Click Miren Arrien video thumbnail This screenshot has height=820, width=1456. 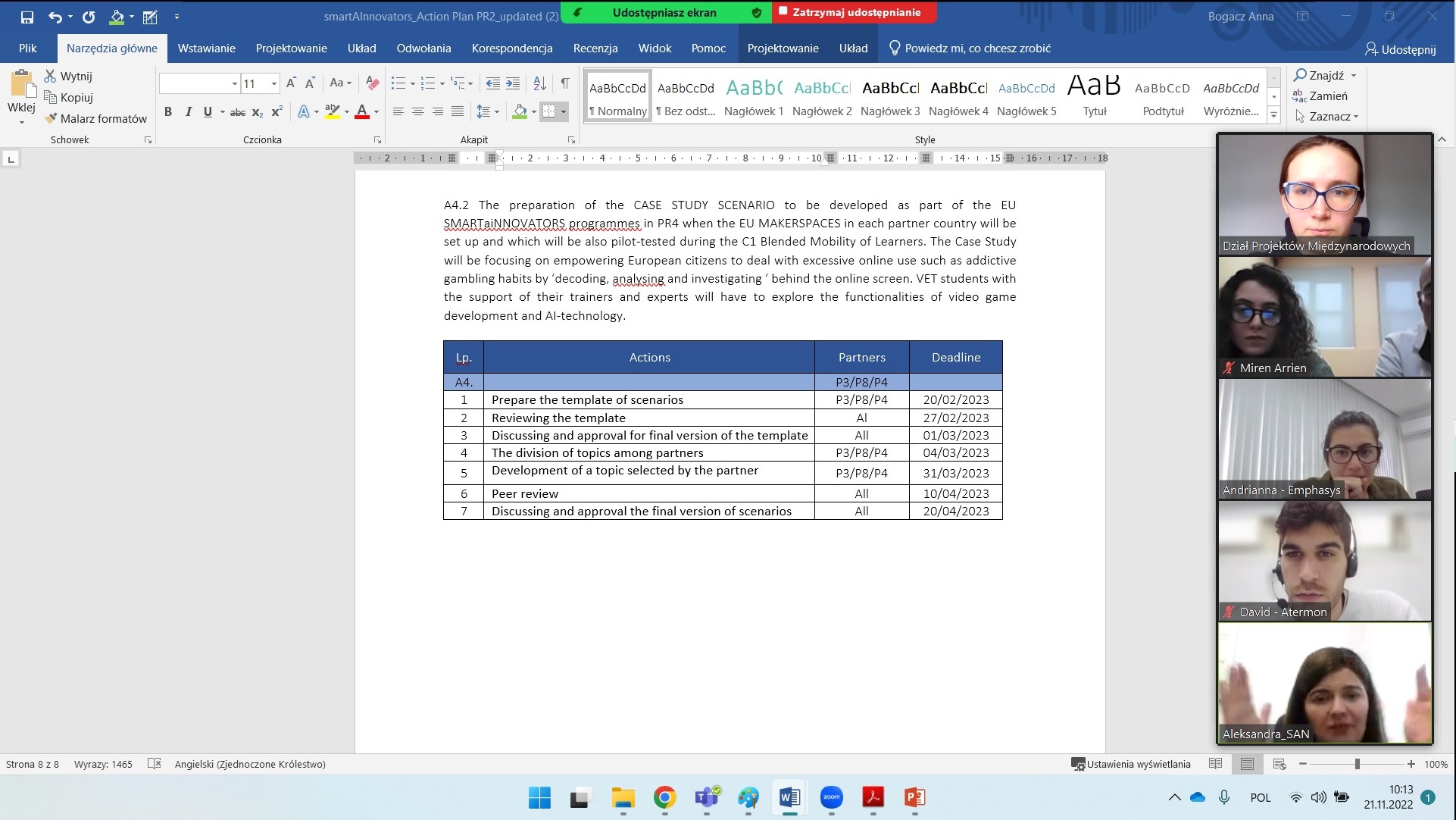tap(1324, 317)
